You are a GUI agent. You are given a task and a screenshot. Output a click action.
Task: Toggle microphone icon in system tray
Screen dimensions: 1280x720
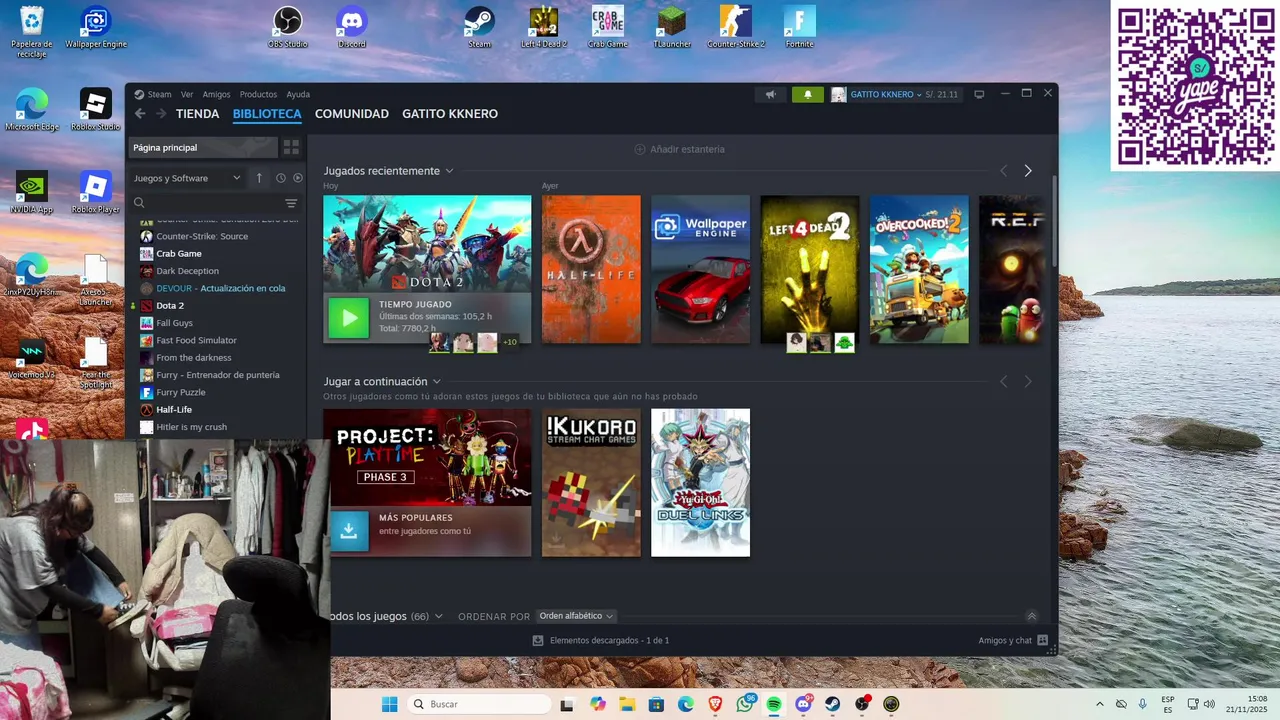coord(1142,704)
